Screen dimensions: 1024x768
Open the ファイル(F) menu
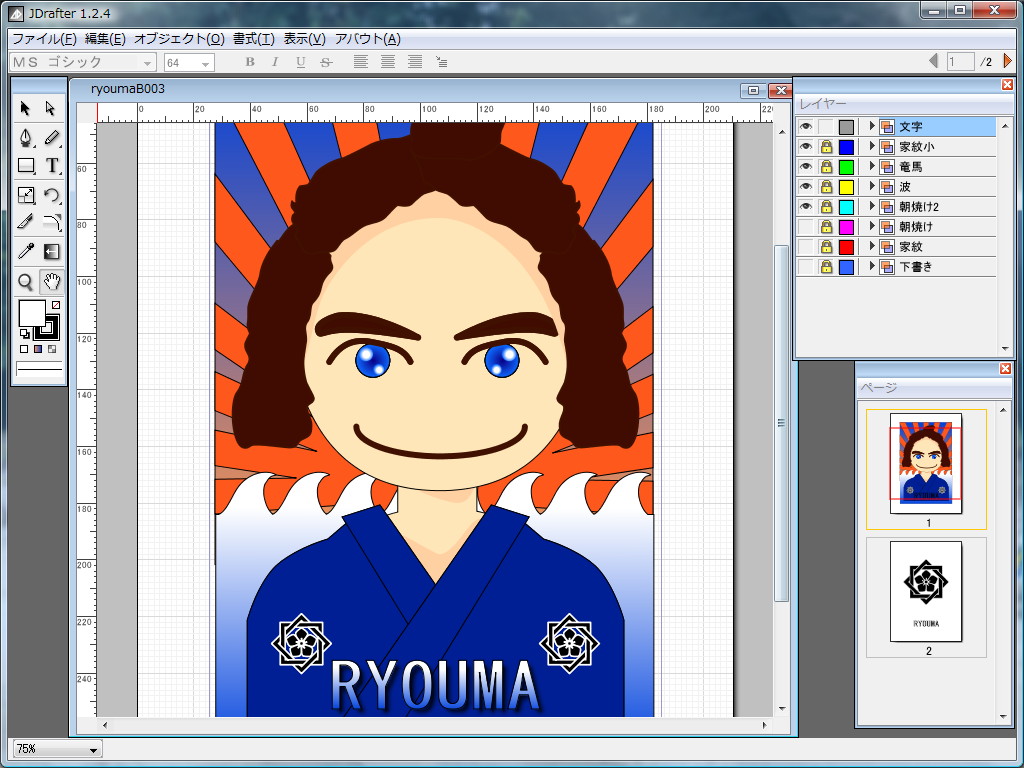(44, 39)
